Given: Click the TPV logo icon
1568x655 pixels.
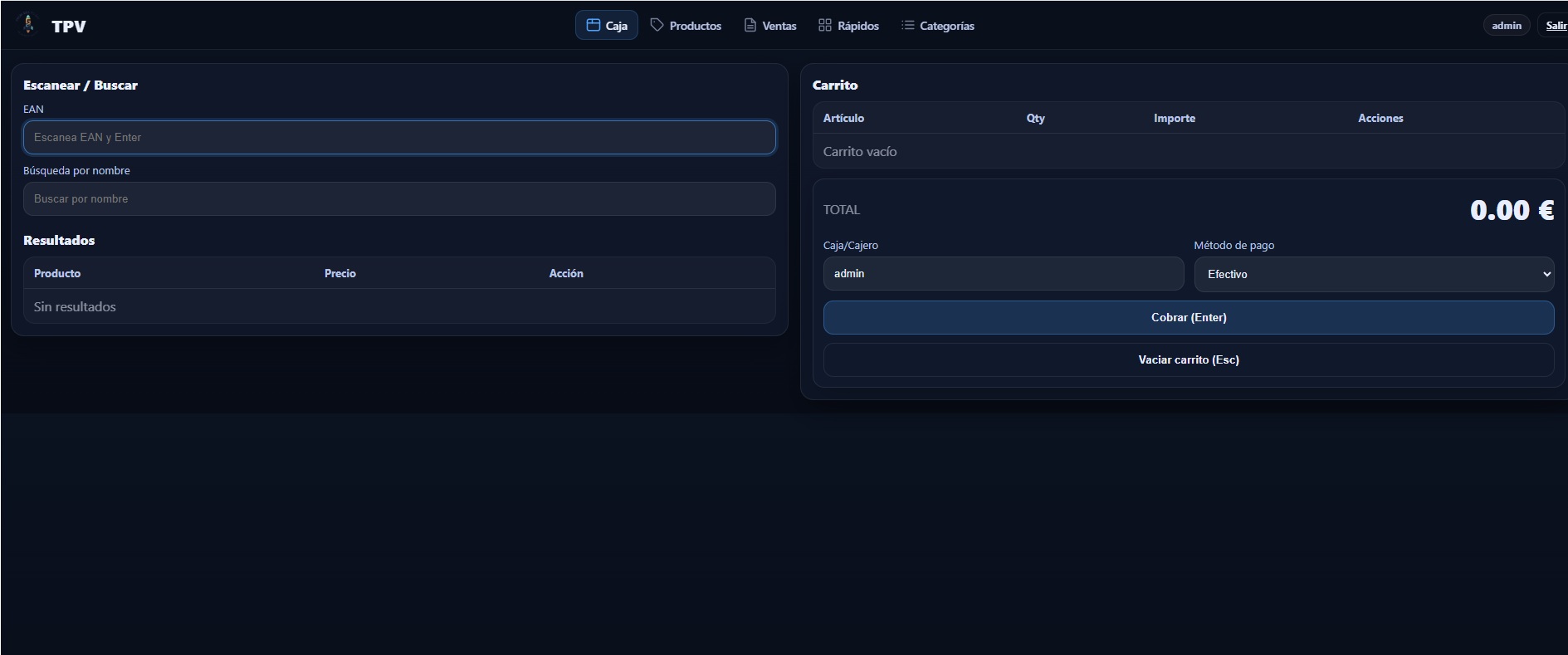Looking at the screenshot, I should [x=28, y=25].
